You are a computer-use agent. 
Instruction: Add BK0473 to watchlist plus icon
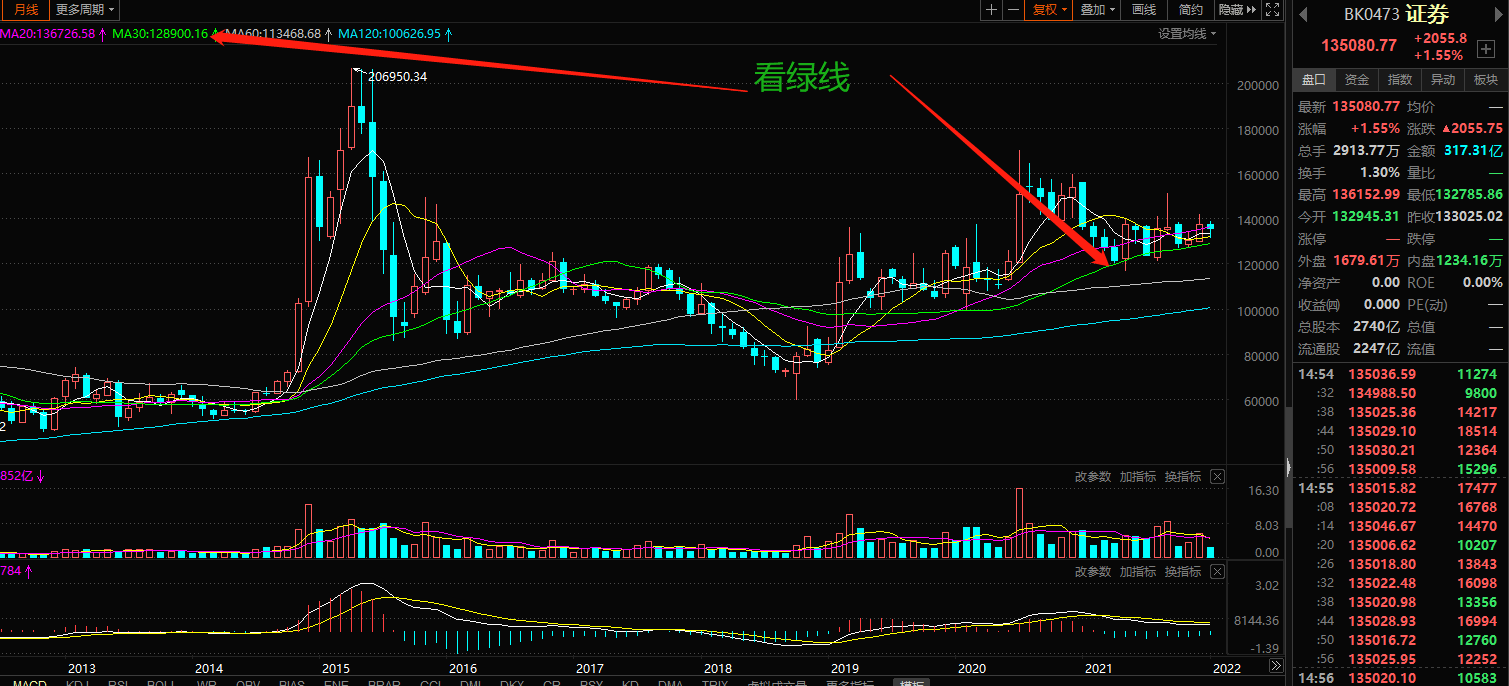click(1485, 49)
